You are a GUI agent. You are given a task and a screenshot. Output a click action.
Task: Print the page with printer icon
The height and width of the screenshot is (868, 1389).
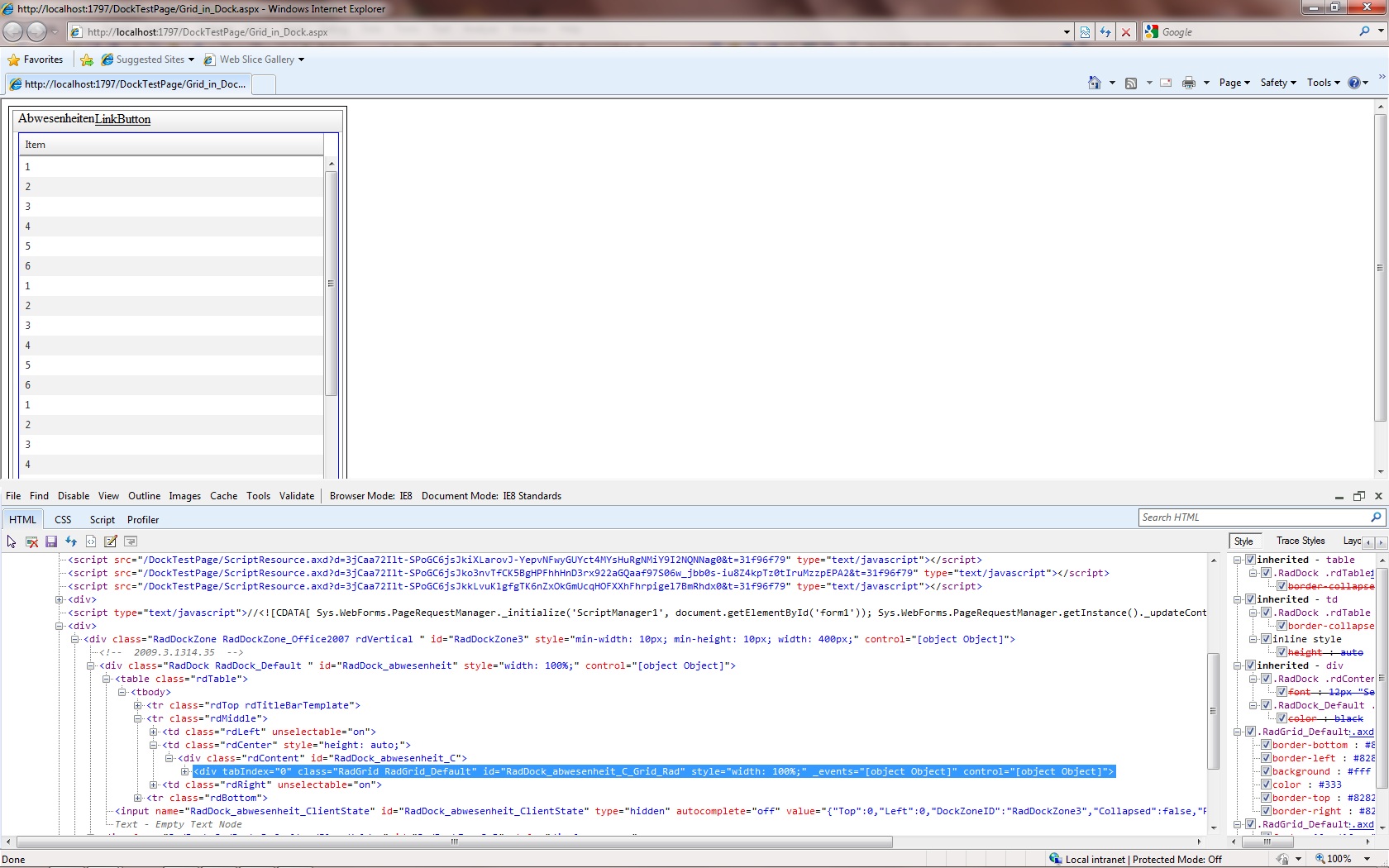(x=1189, y=83)
